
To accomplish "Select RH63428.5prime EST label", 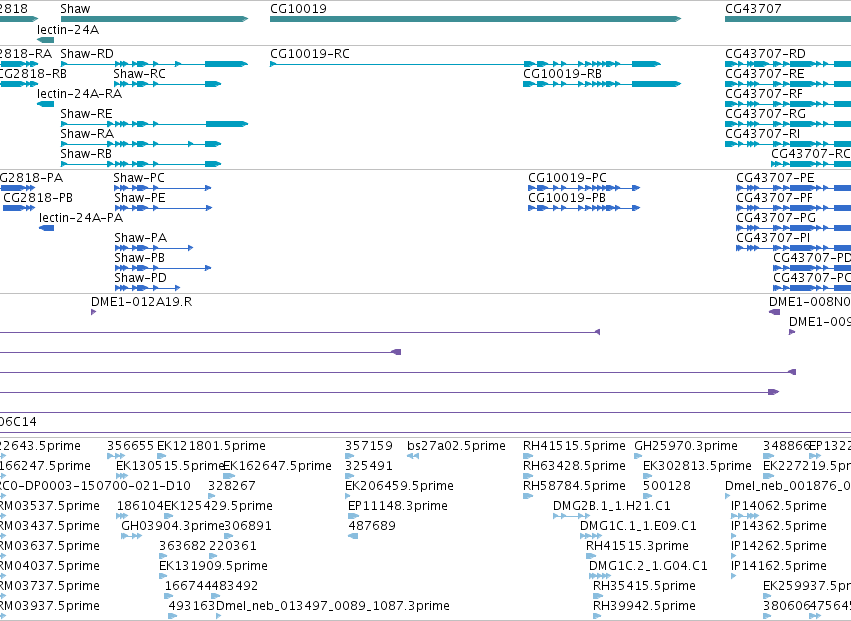I will click(574, 466).
